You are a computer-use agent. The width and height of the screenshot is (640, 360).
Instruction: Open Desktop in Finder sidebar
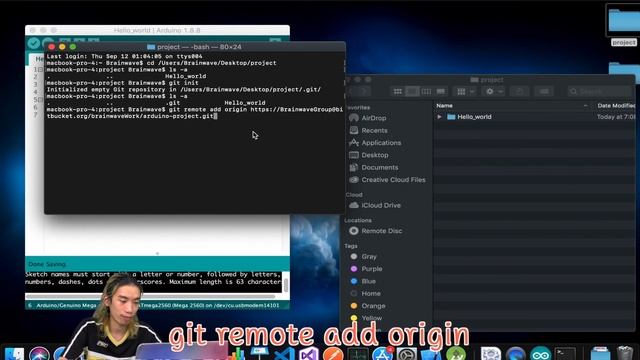(369, 155)
